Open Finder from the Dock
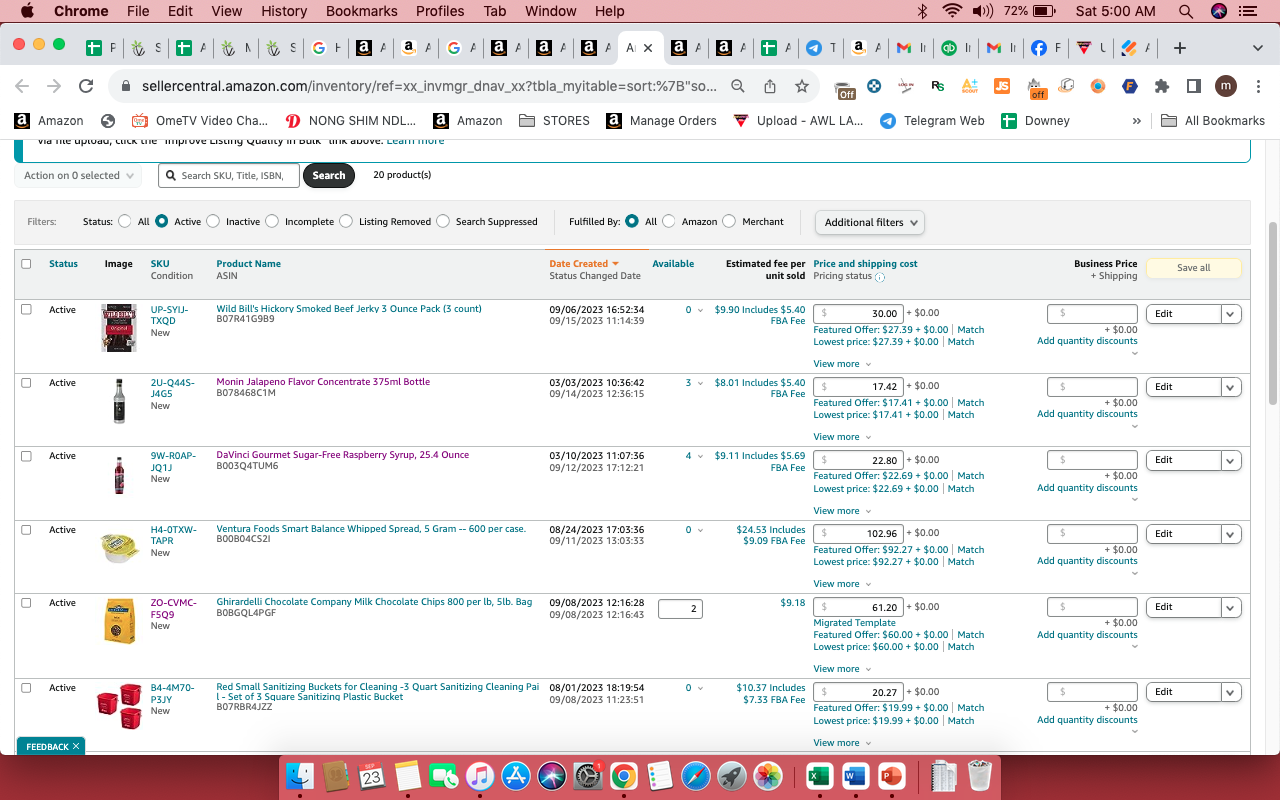The image size is (1280, 800). pyautogui.click(x=300, y=776)
